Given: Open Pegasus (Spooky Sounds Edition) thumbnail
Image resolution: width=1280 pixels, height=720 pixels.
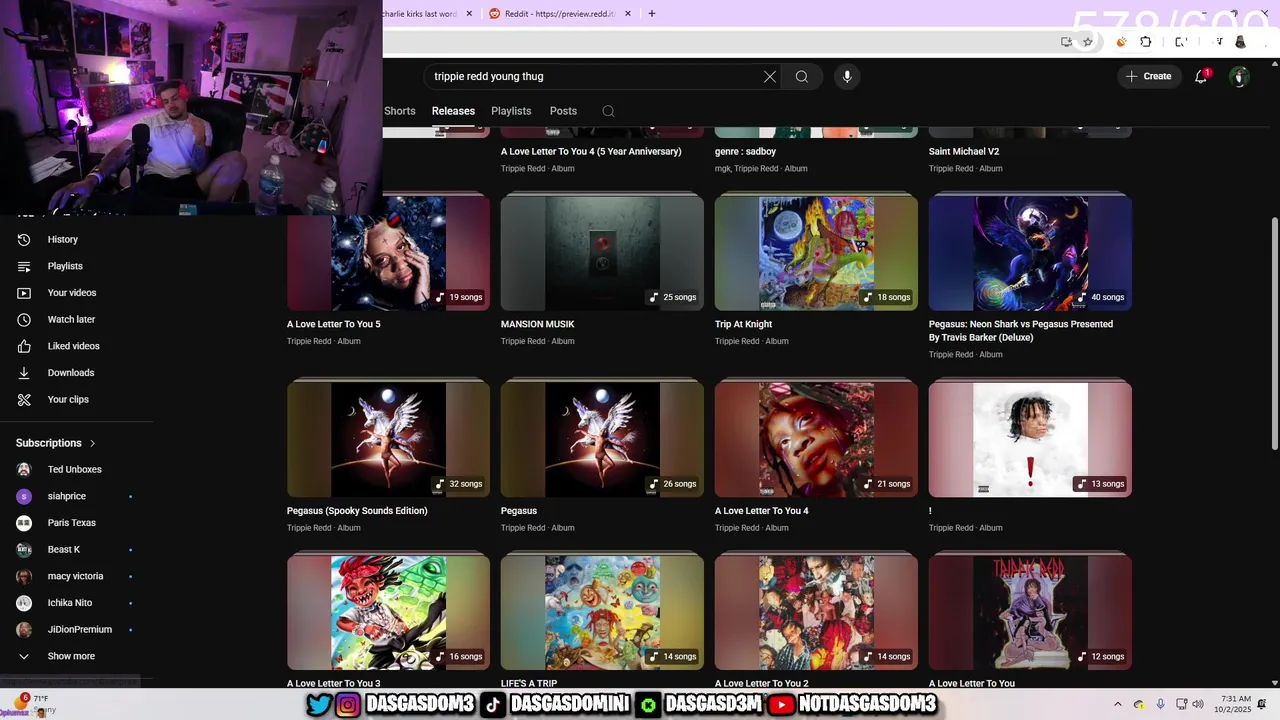Looking at the screenshot, I should coord(388,440).
